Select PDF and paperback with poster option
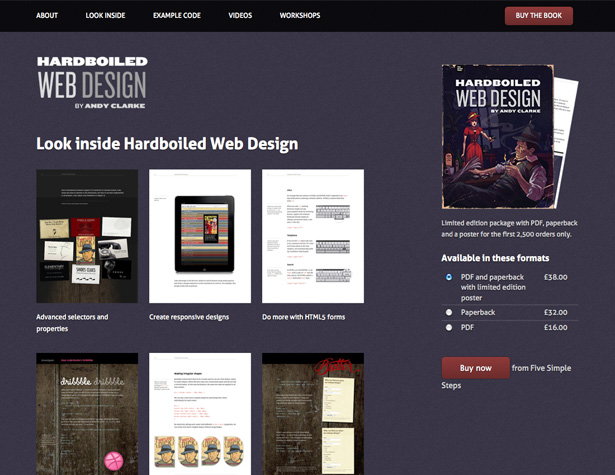 (449, 277)
